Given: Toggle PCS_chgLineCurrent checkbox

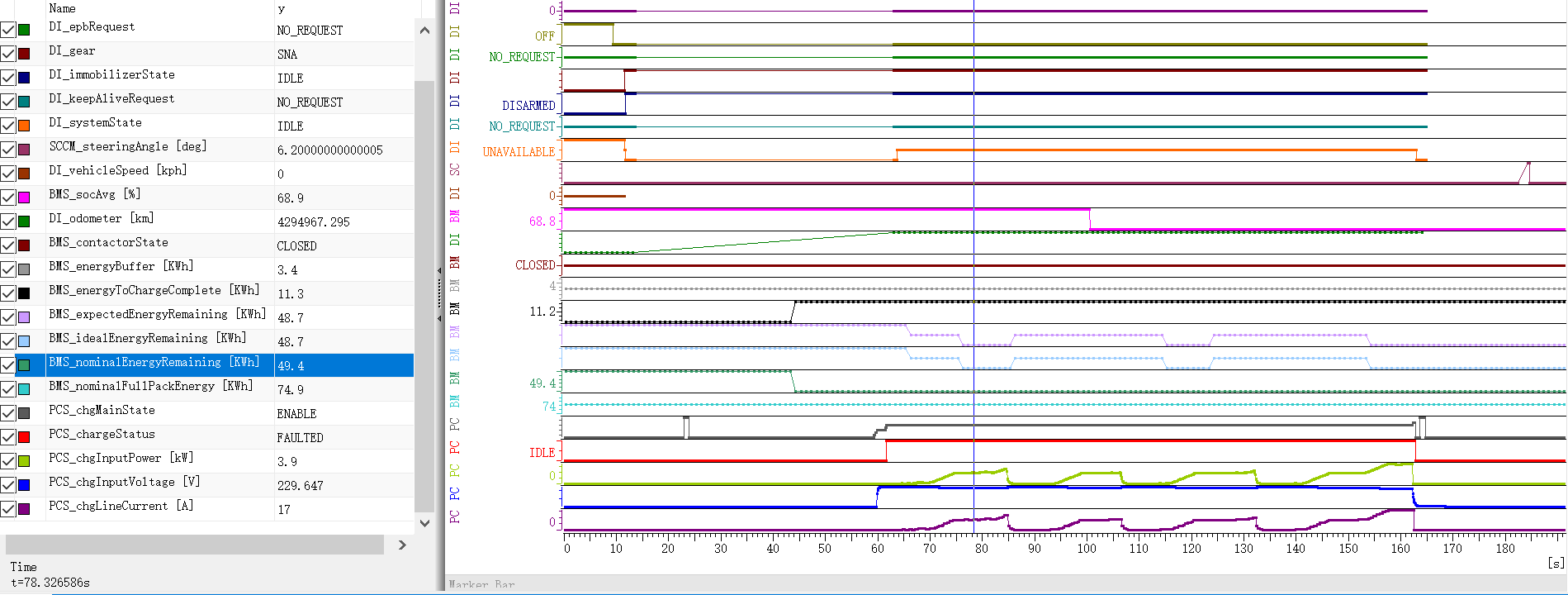Looking at the screenshot, I should [7, 509].
